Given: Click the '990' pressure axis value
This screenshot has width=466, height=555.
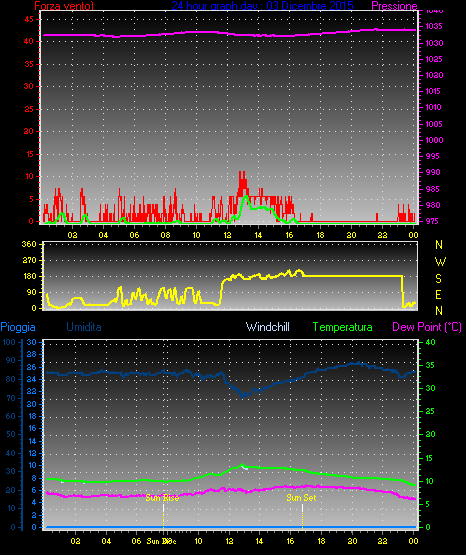Looking at the screenshot, I should coord(433,172).
